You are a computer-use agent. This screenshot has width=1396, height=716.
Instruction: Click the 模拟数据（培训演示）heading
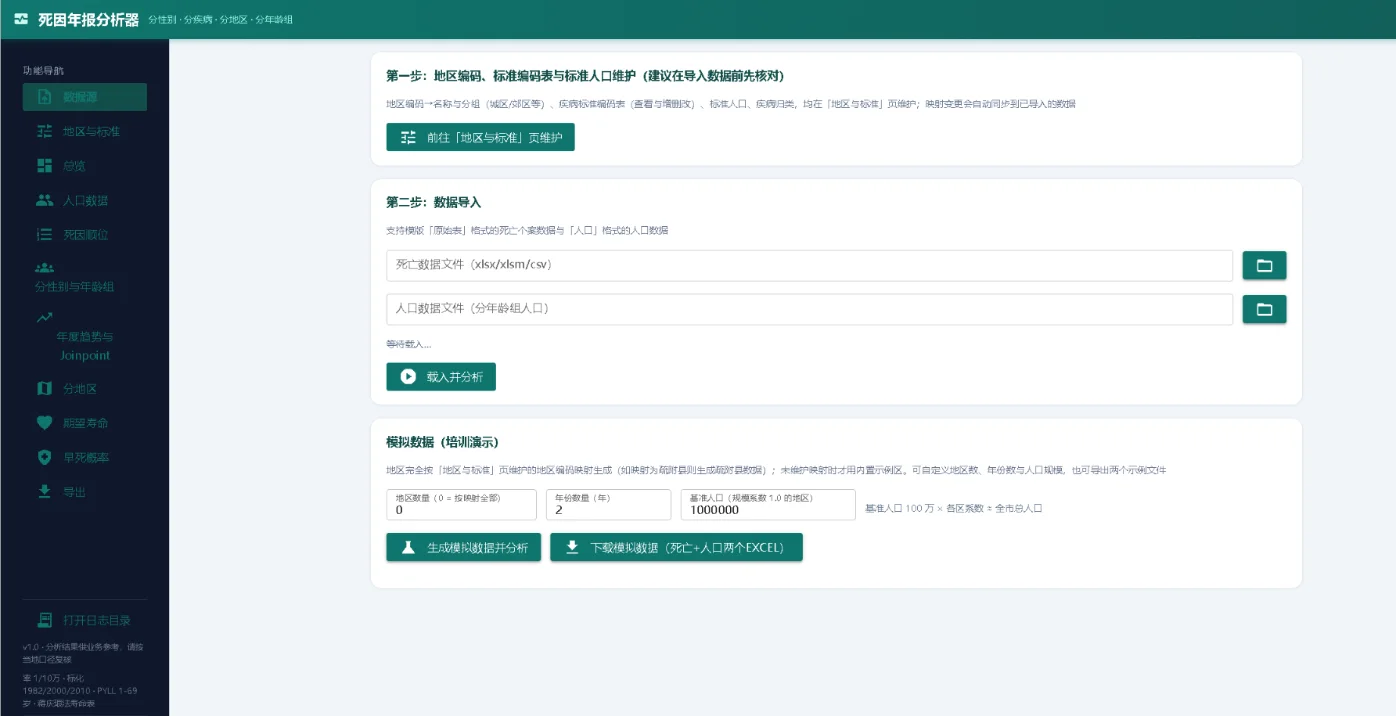442,442
